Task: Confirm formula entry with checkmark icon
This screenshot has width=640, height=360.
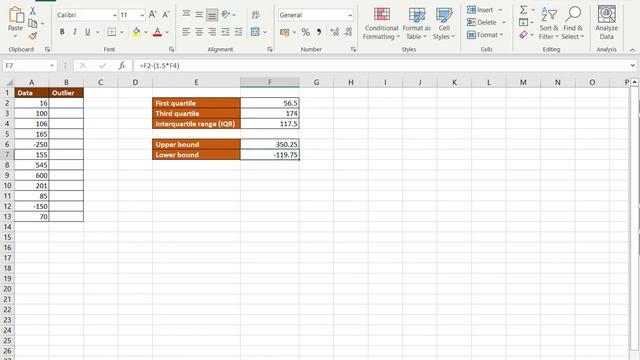Action: pyautogui.click(x=102, y=65)
